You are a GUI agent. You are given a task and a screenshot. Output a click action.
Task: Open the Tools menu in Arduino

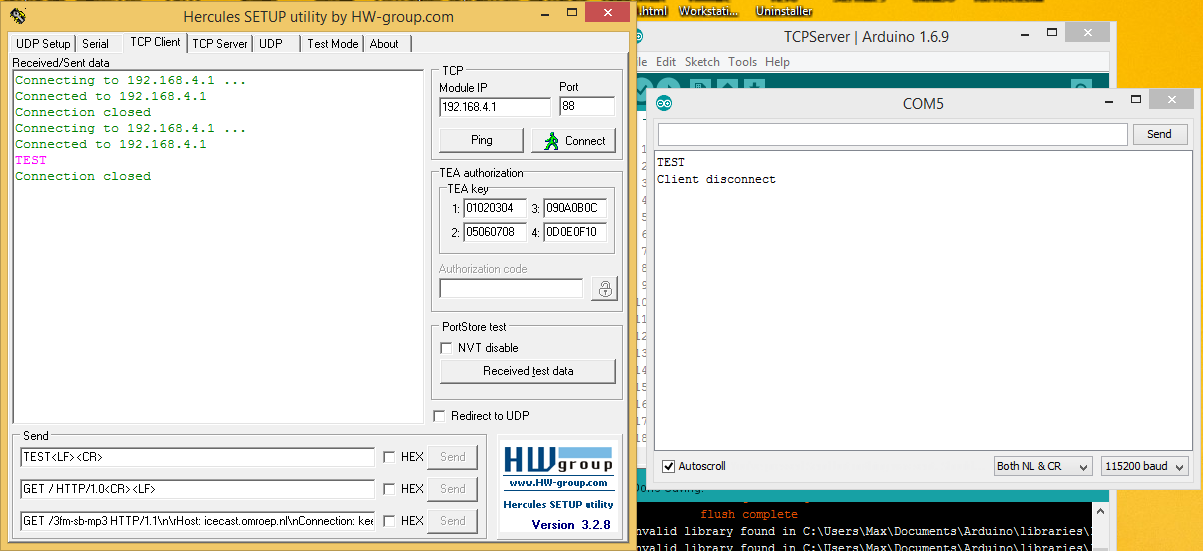click(x=743, y=62)
